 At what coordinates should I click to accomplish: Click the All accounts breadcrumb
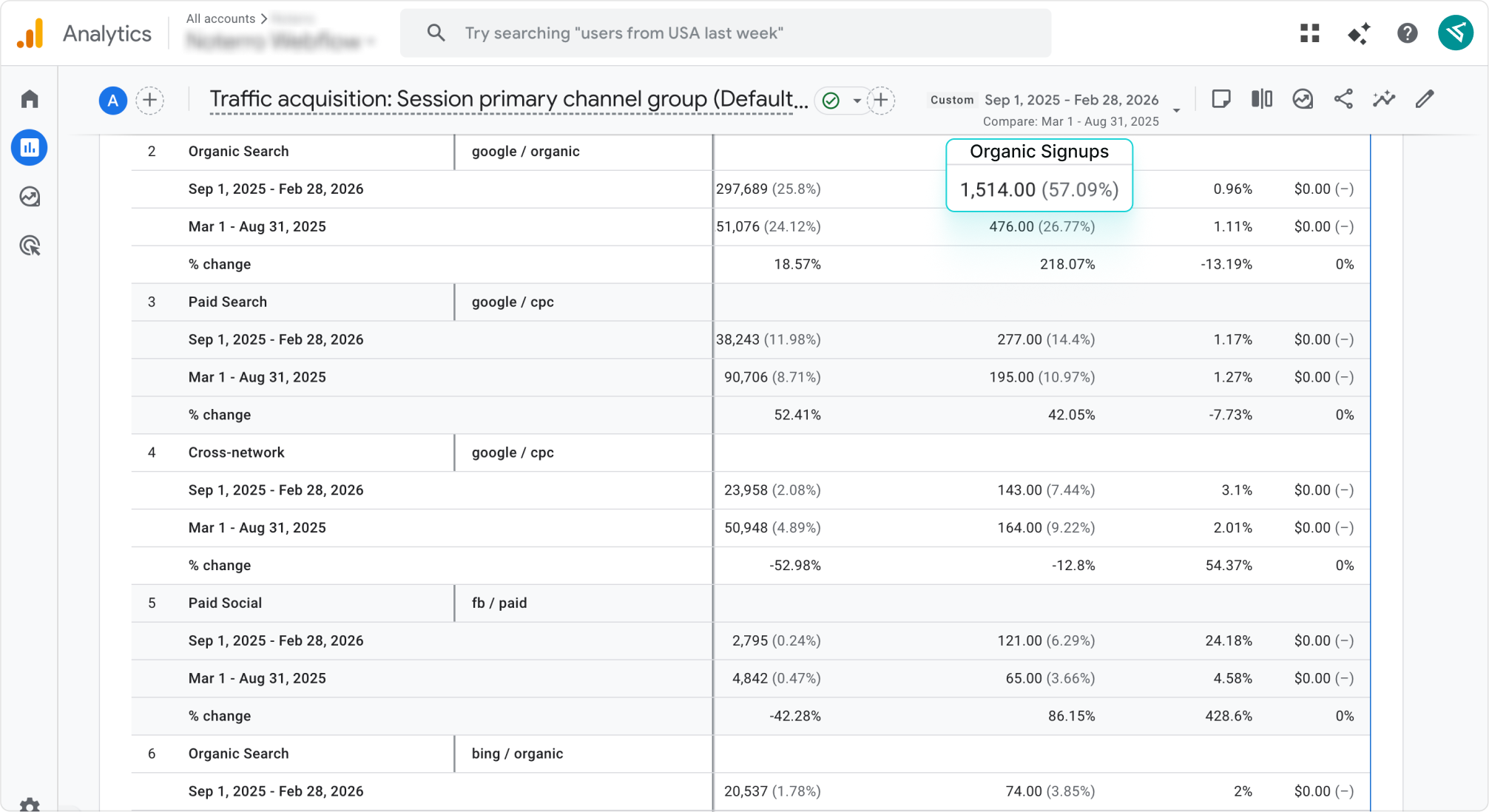point(220,18)
